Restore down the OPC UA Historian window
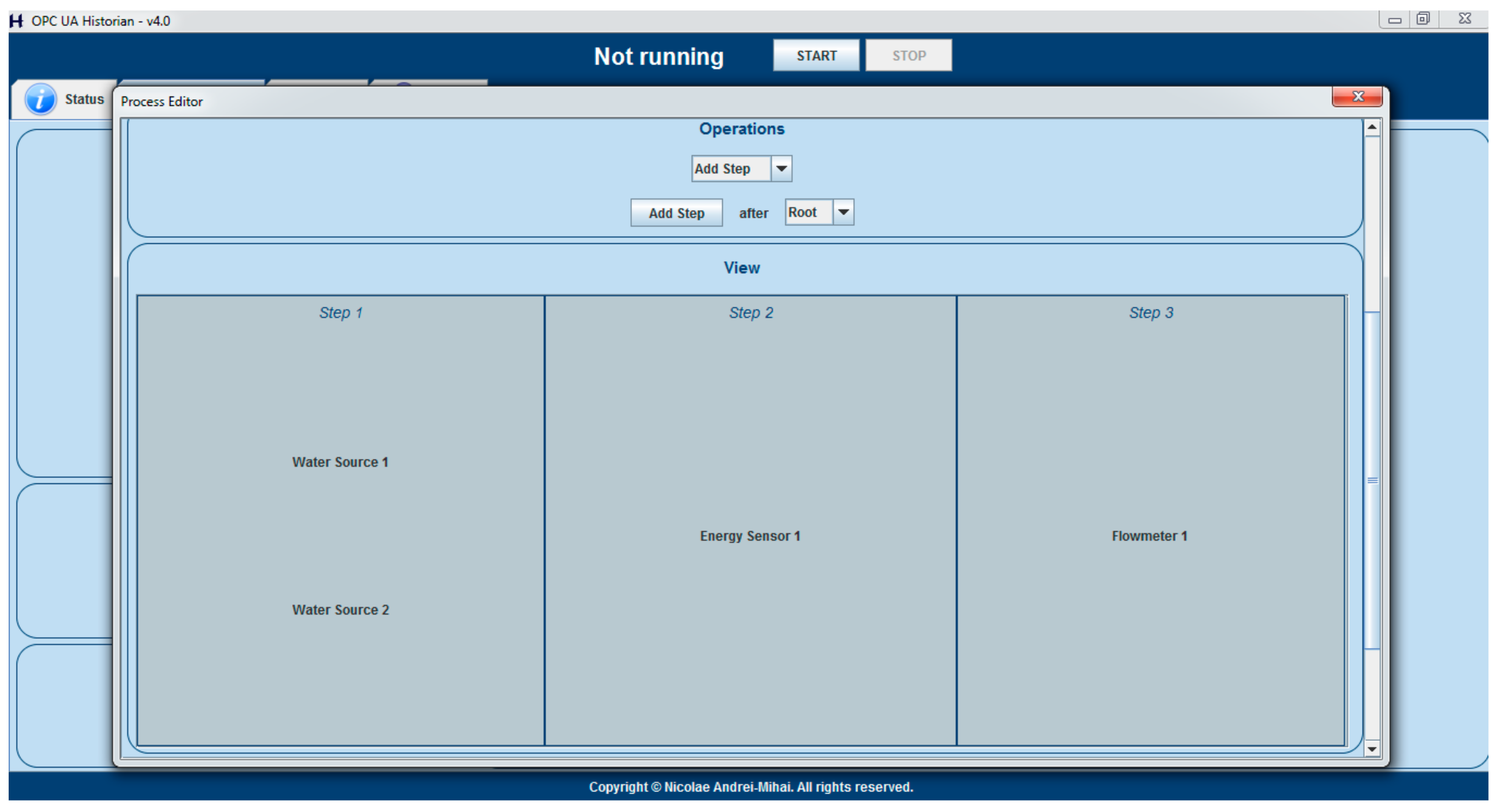1501x812 pixels. click(x=1423, y=19)
